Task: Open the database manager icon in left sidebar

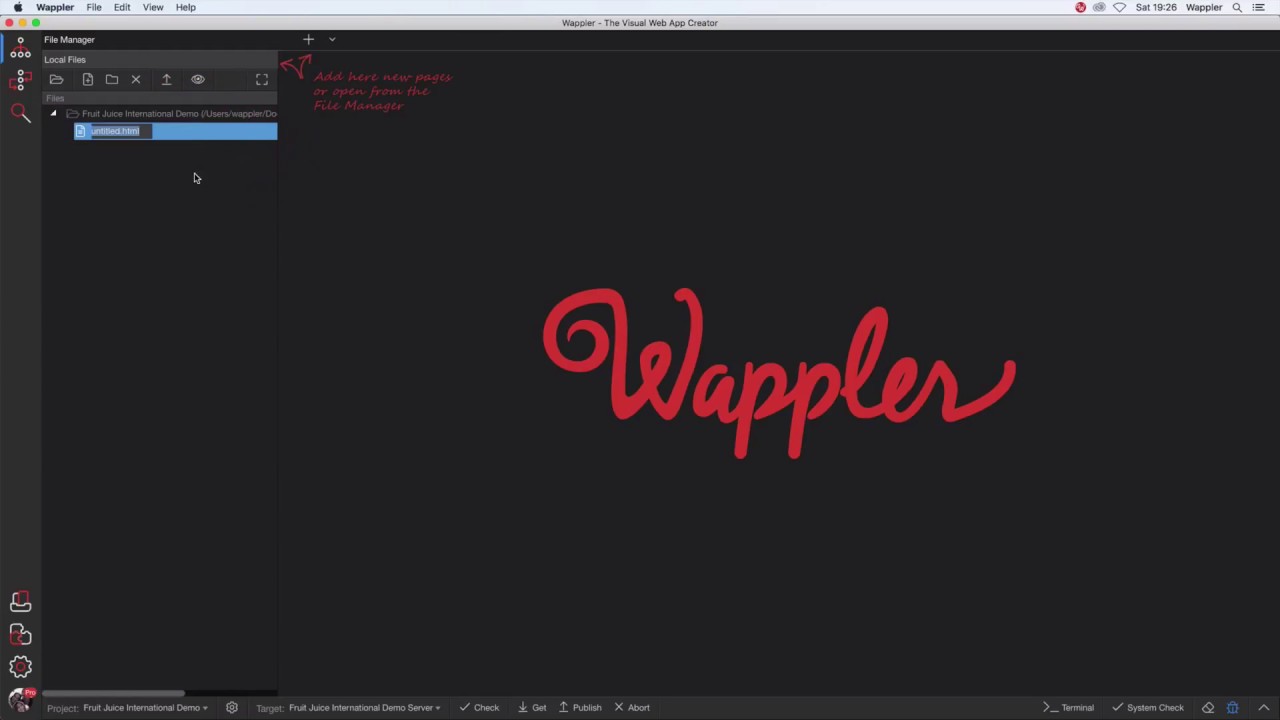Action: click(20, 601)
